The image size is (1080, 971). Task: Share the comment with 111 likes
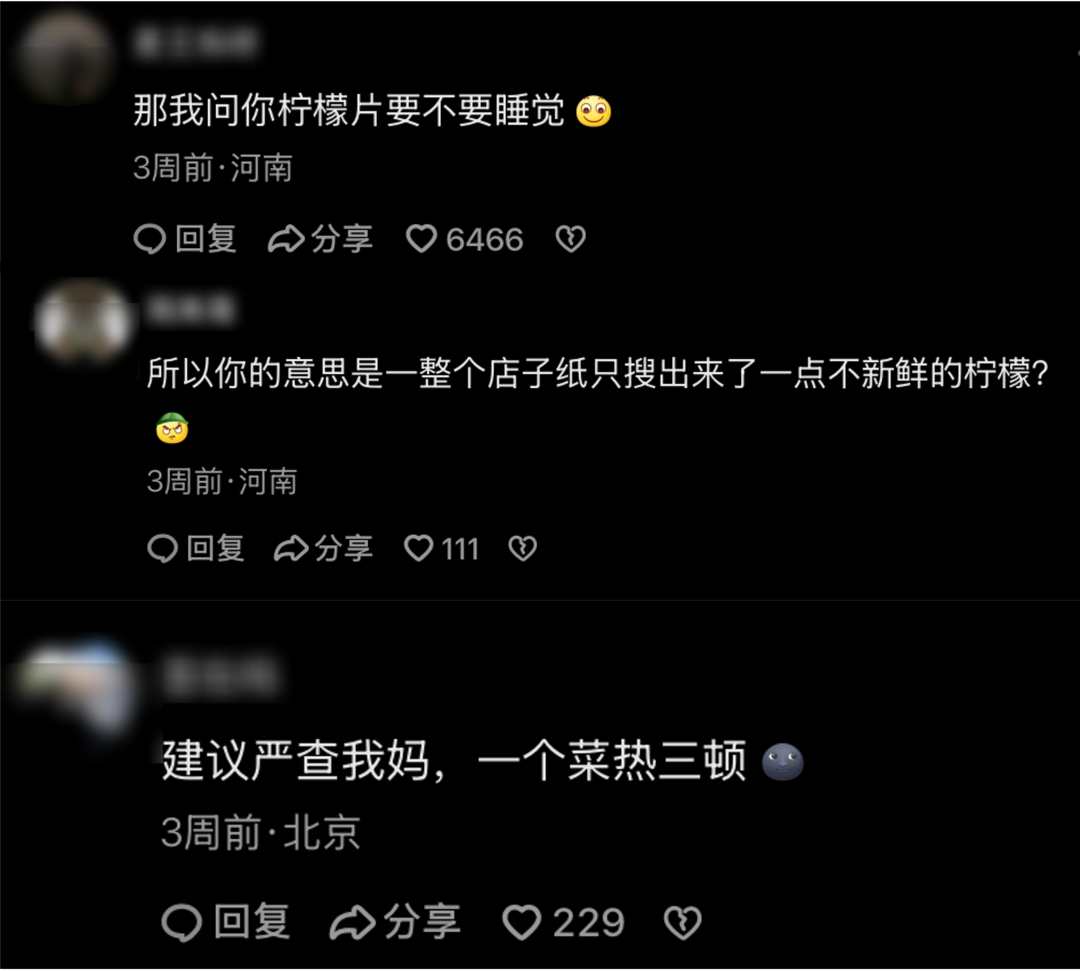pyautogui.click(x=323, y=549)
